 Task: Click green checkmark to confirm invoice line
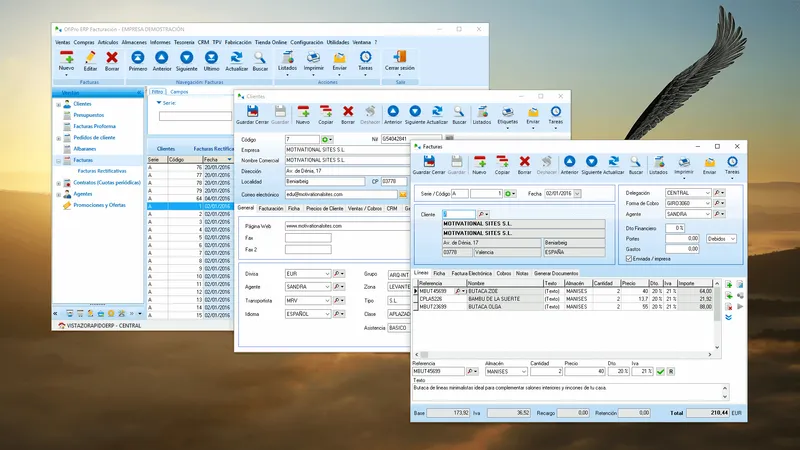click(x=660, y=371)
